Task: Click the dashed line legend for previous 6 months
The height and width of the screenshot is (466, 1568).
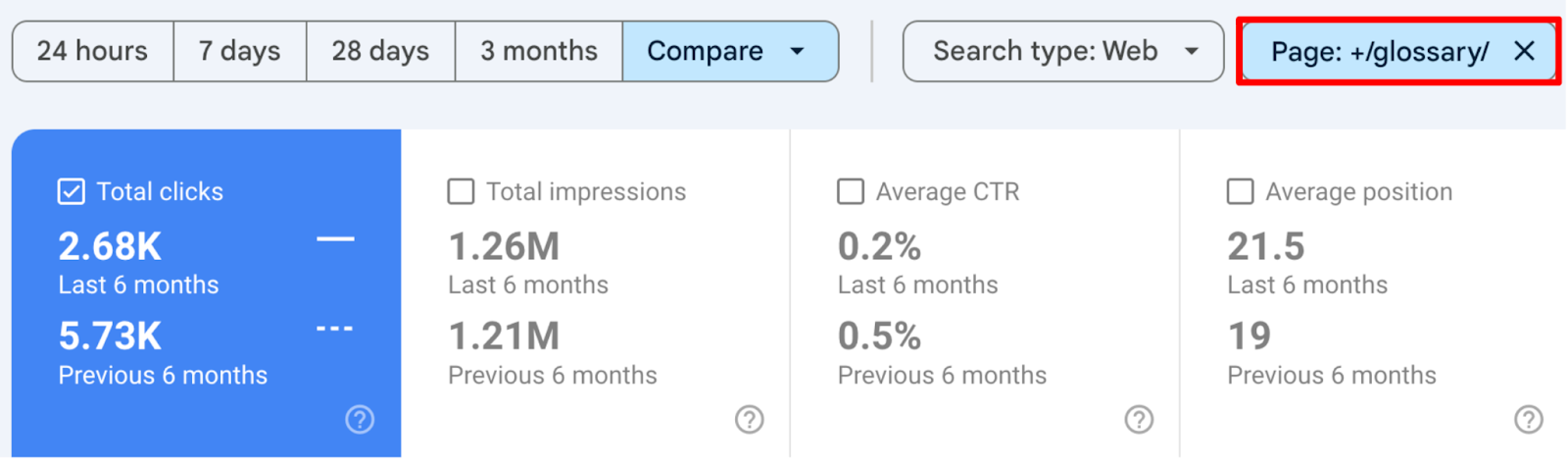Action: click(335, 329)
